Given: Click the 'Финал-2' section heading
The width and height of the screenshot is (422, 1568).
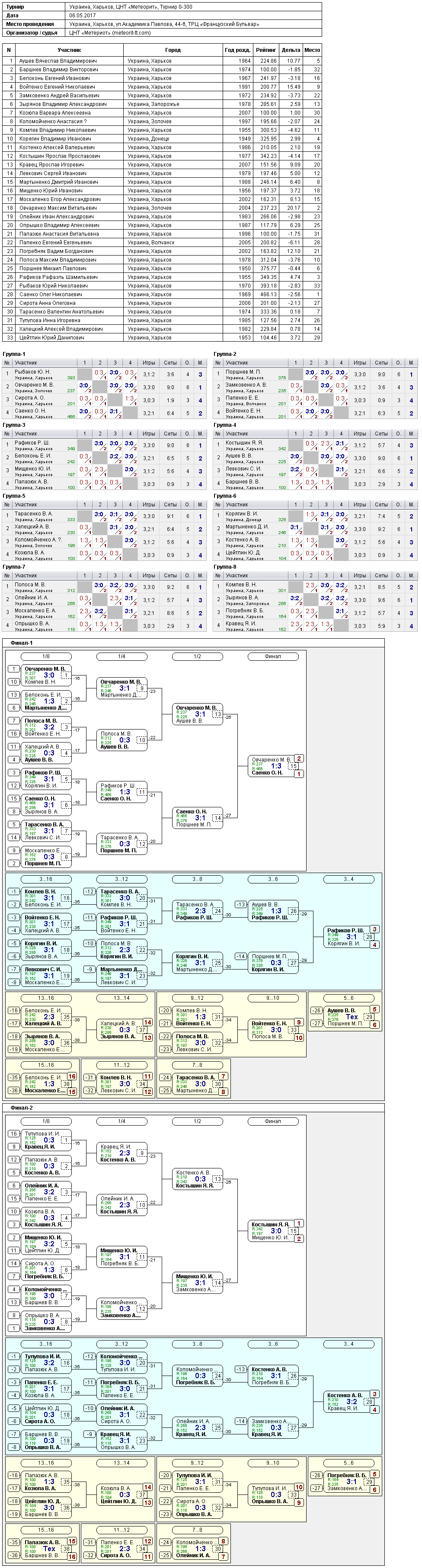Looking at the screenshot, I should [21, 1108].
